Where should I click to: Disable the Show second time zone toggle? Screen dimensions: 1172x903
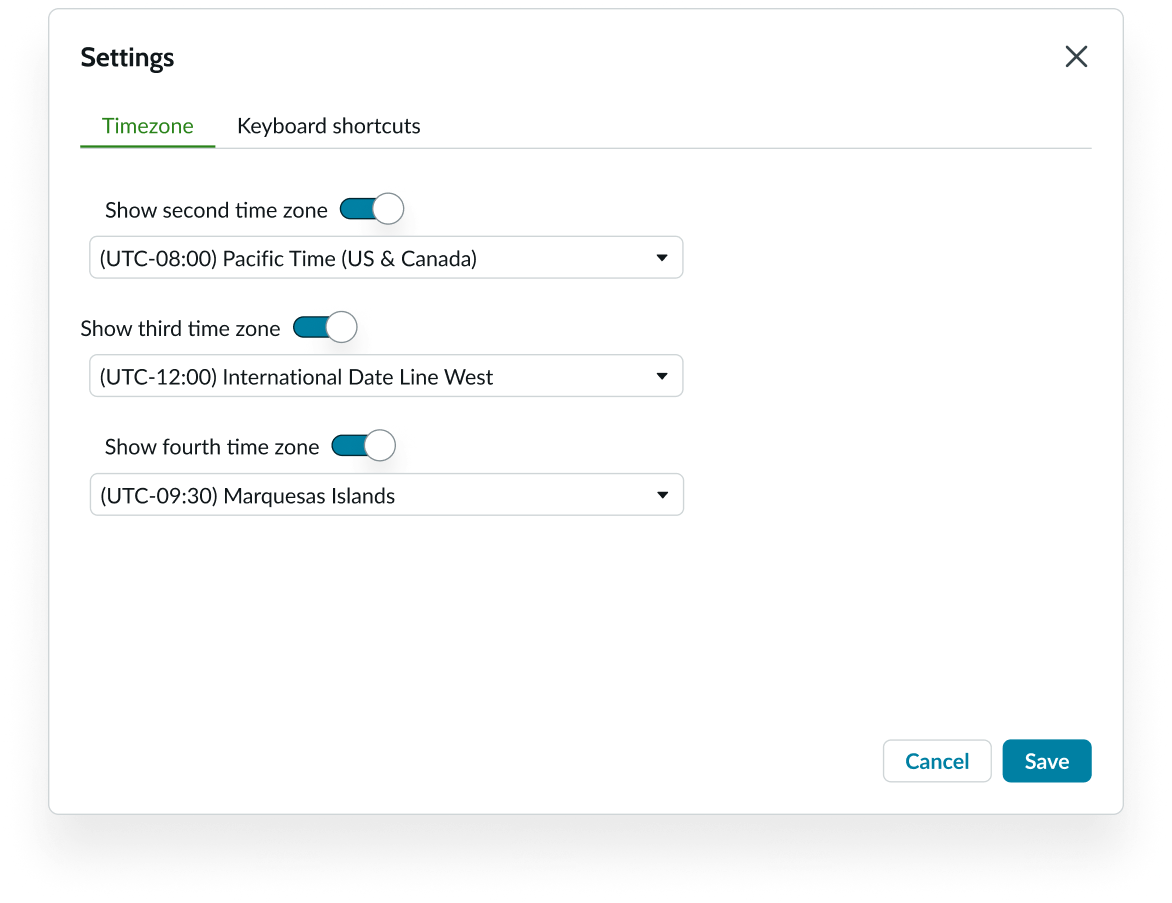(x=370, y=208)
